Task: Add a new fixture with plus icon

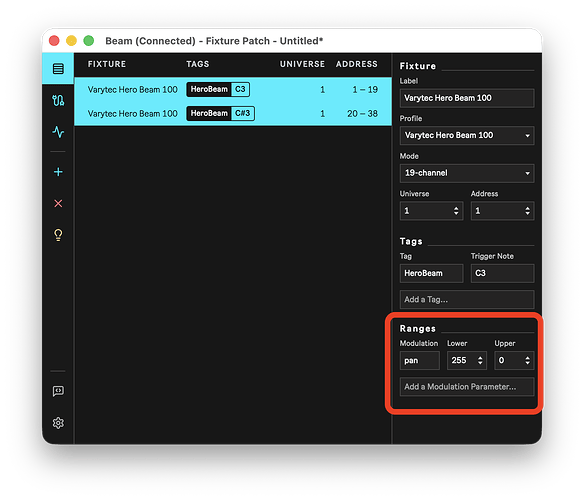Action: (58, 172)
